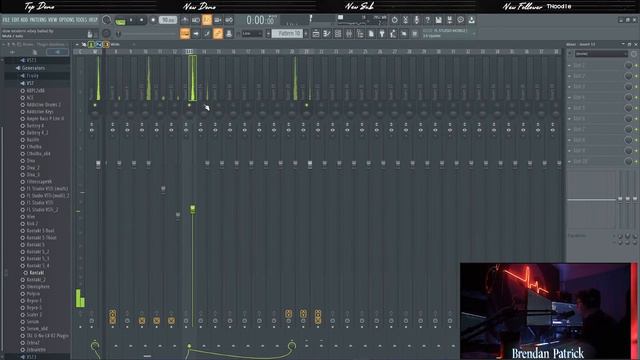The width and height of the screenshot is (640, 360).
Task: Click the highlighted orange icon in top toolbar row
Action: point(207,20)
